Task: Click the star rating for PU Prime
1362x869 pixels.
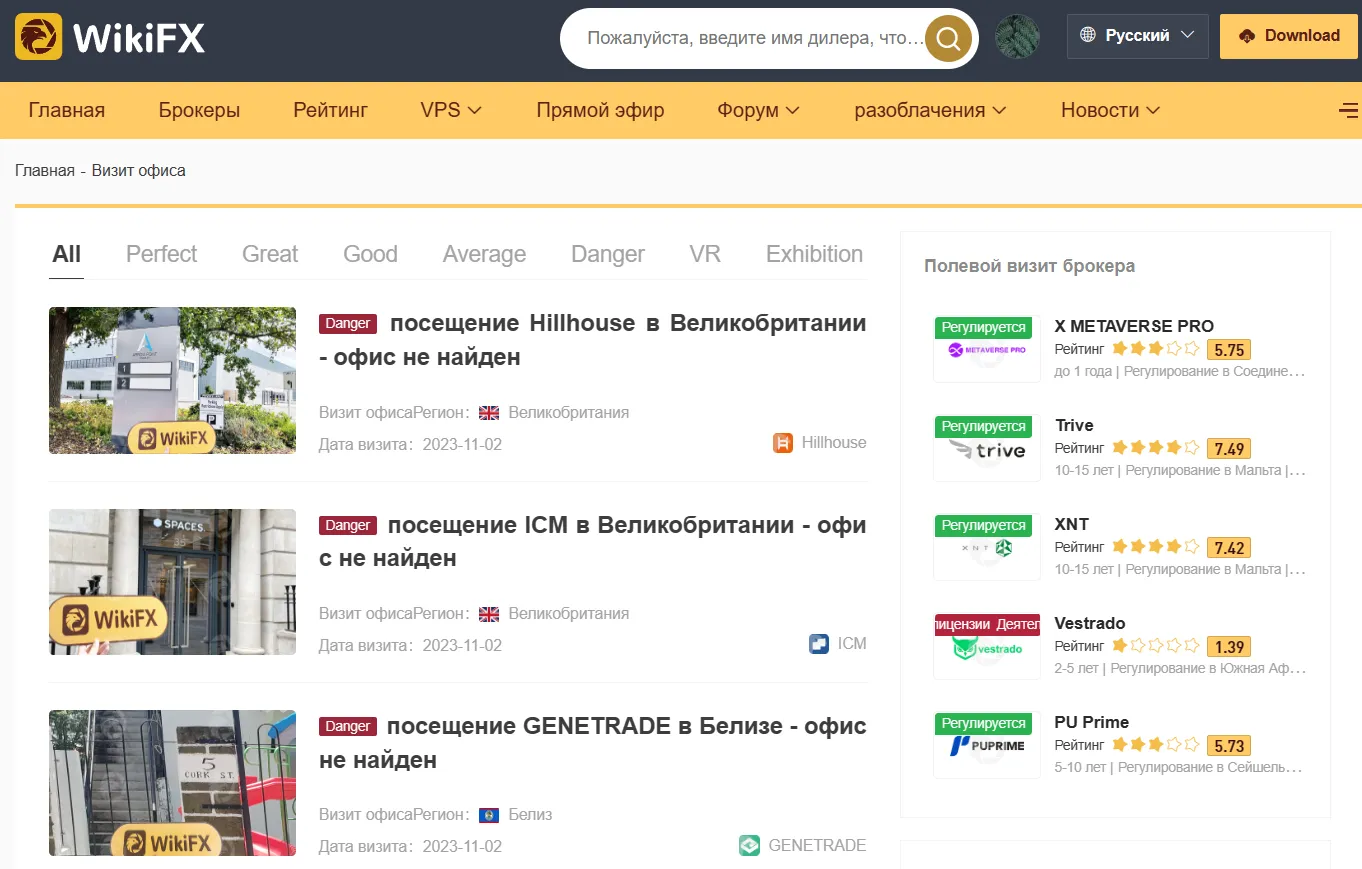Action: (x=1155, y=745)
